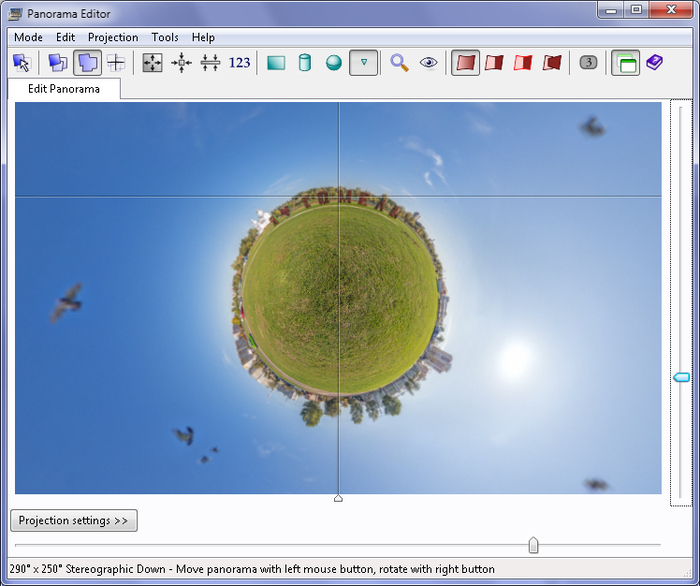Viewport: 700px width, 586px height.
Task: Open the Projection menu
Action: point(113,37)
